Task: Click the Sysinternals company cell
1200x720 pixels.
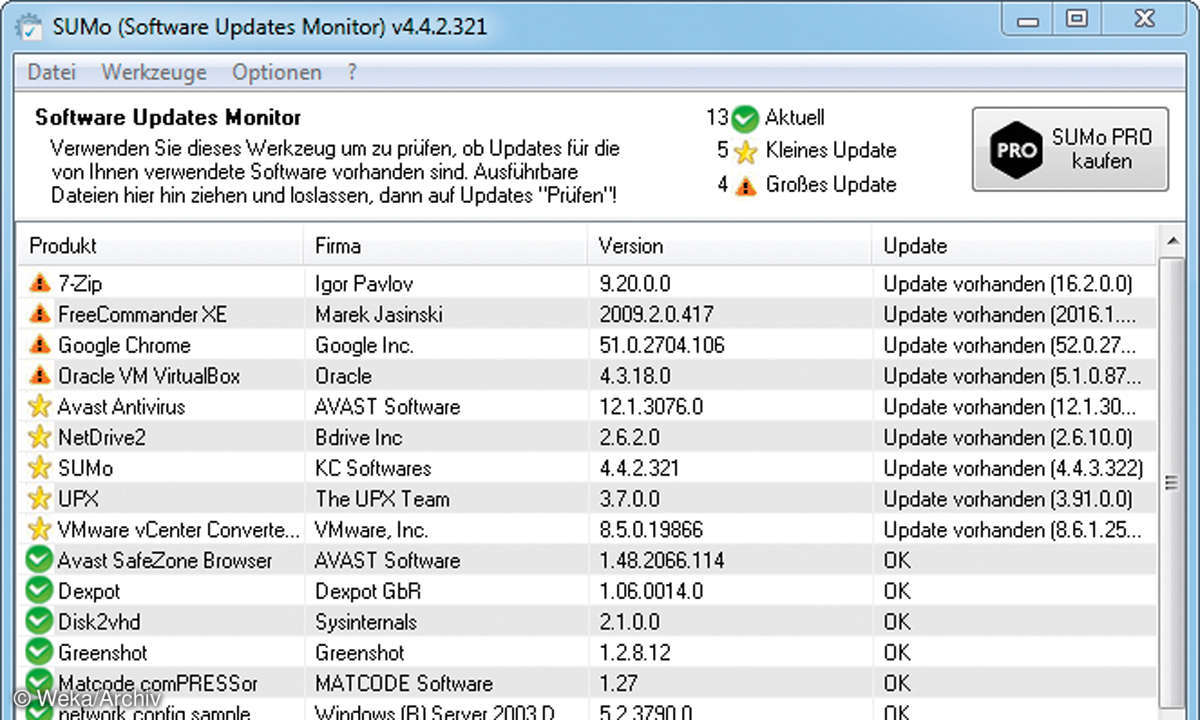Action: tap(366, 622)
